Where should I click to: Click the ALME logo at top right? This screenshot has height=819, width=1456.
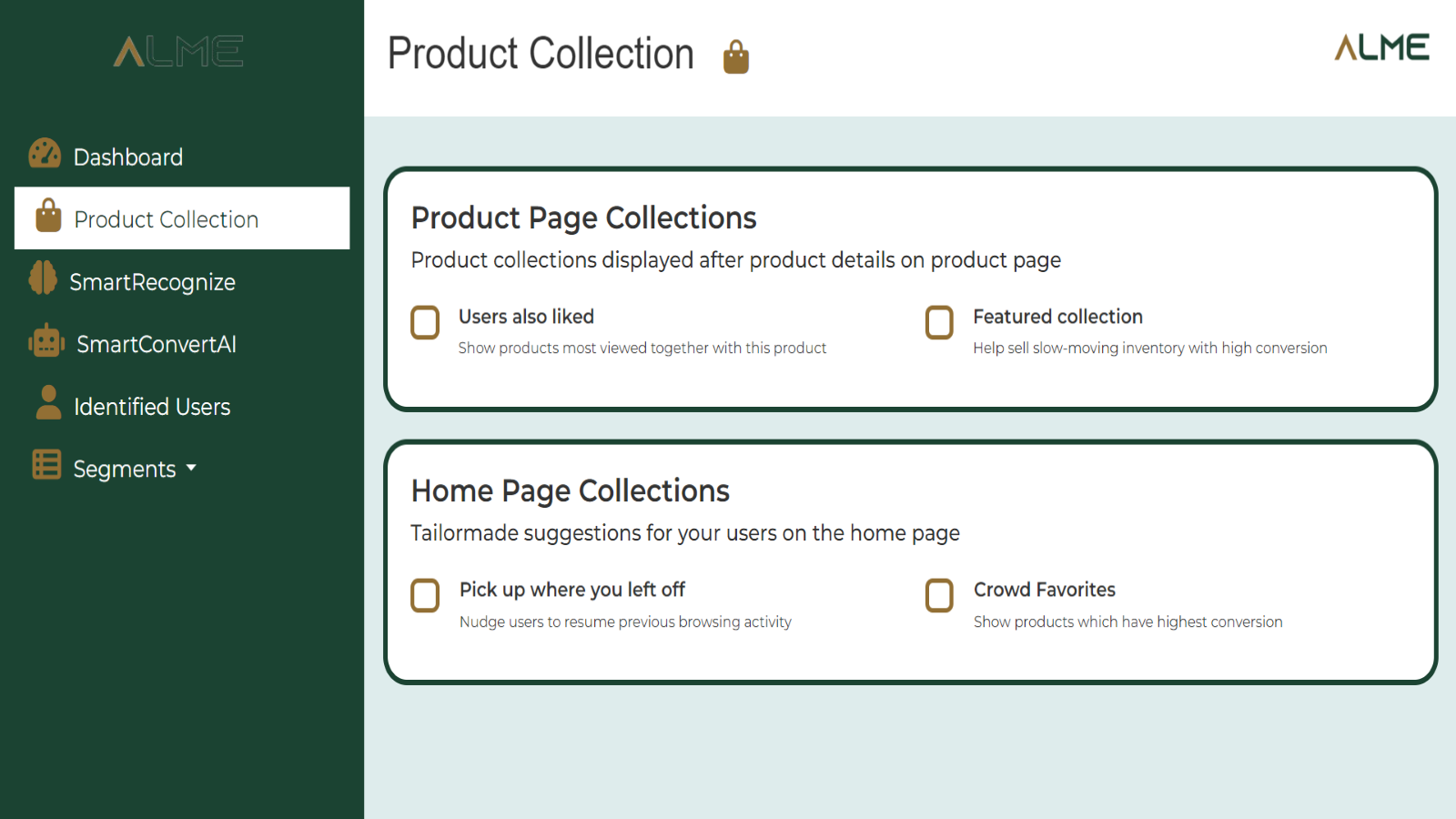[x=1381, y=47]
